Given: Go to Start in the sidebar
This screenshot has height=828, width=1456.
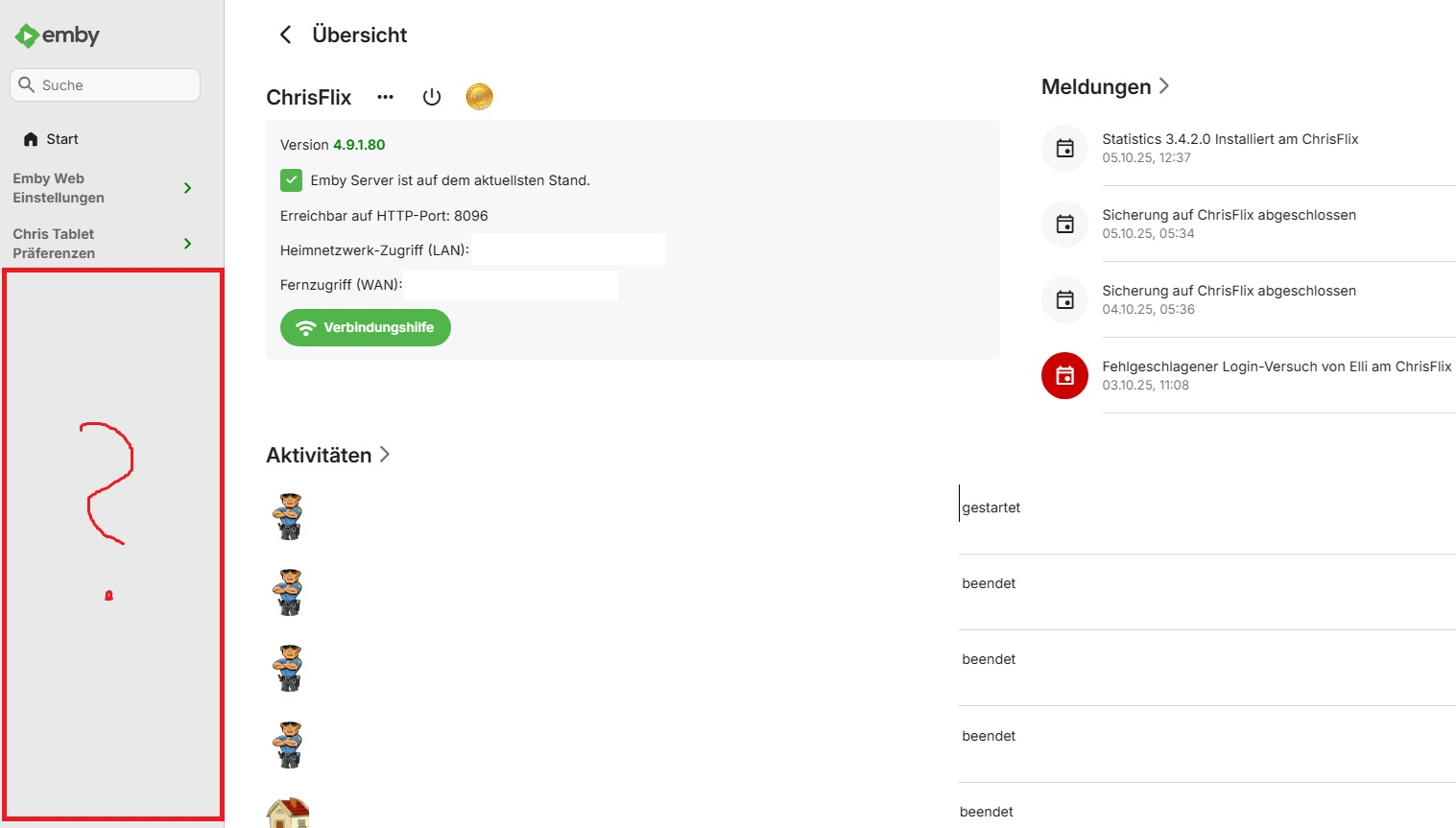Looking at the screenshot, I should (x=62, y=139).
